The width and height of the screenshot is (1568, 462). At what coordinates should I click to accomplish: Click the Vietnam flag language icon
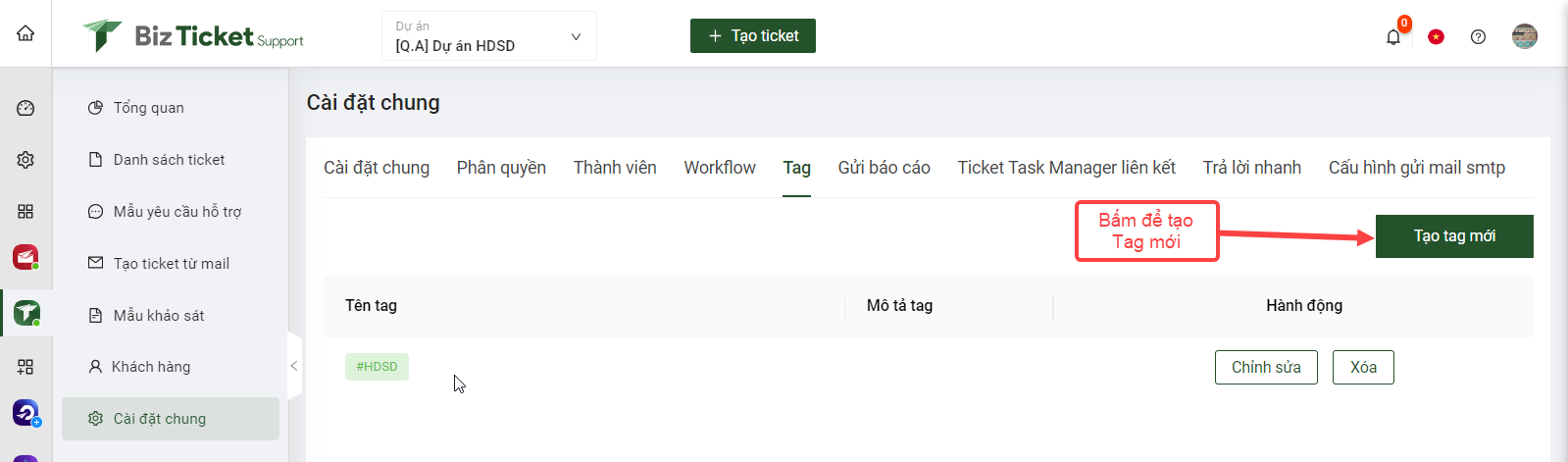click(x=1436, y=37)
